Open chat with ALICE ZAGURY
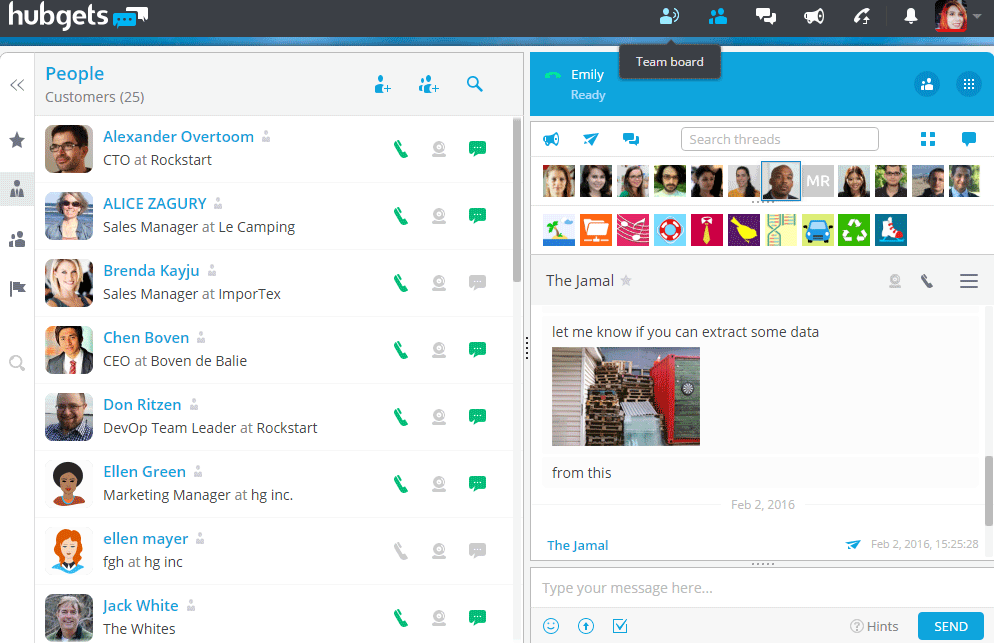This screenshot has height=643, width=994. (477, 216)
